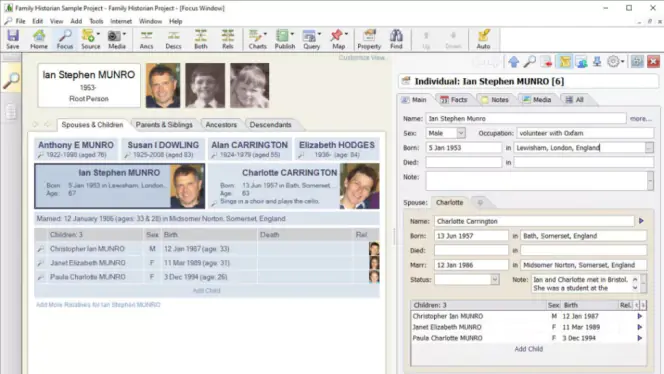Close the property box with red X
The height and width of the screenshot is (374, 664).
click(x=653, y=62)
